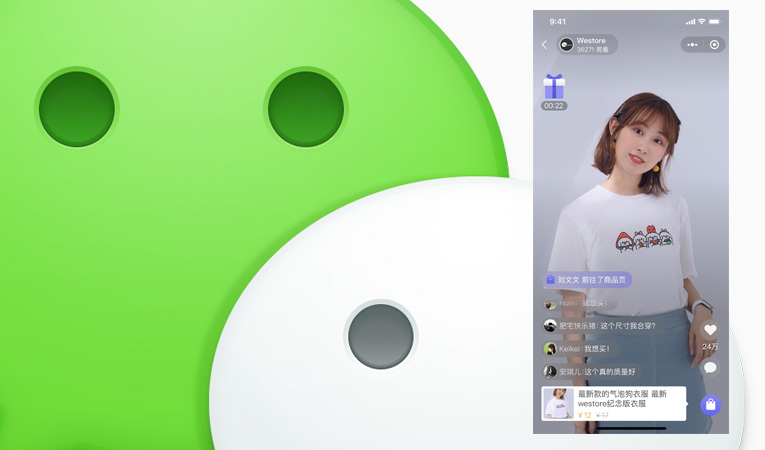Select 肥宅快乐猪's comment about size
765x450 pixels.
(600, 326)
